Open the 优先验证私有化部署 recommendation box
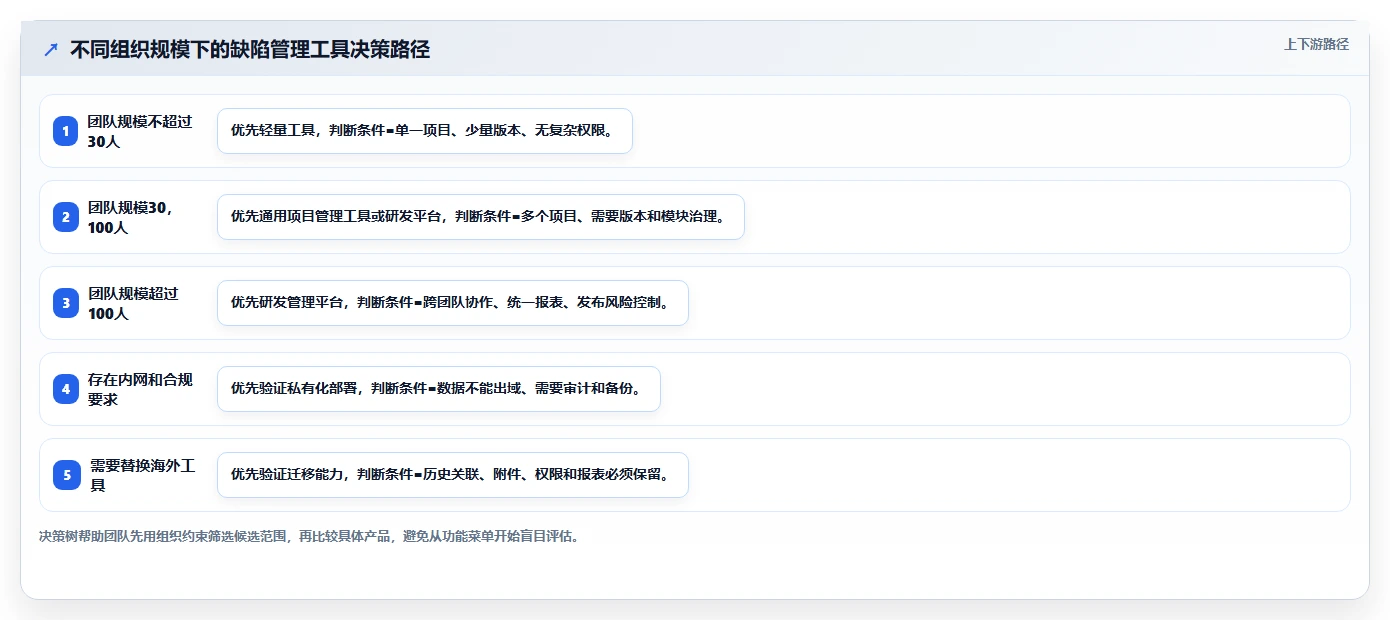This screenshot has height=620, width=1390. point(439,389)
